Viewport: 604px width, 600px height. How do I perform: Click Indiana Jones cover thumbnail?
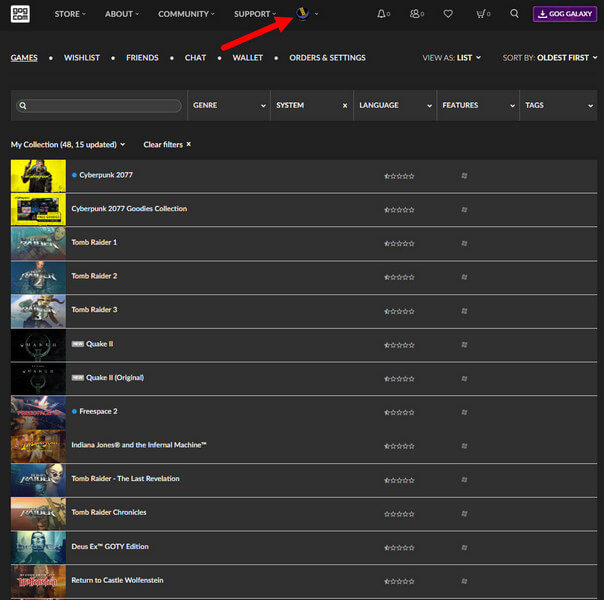tap(38, 446)
